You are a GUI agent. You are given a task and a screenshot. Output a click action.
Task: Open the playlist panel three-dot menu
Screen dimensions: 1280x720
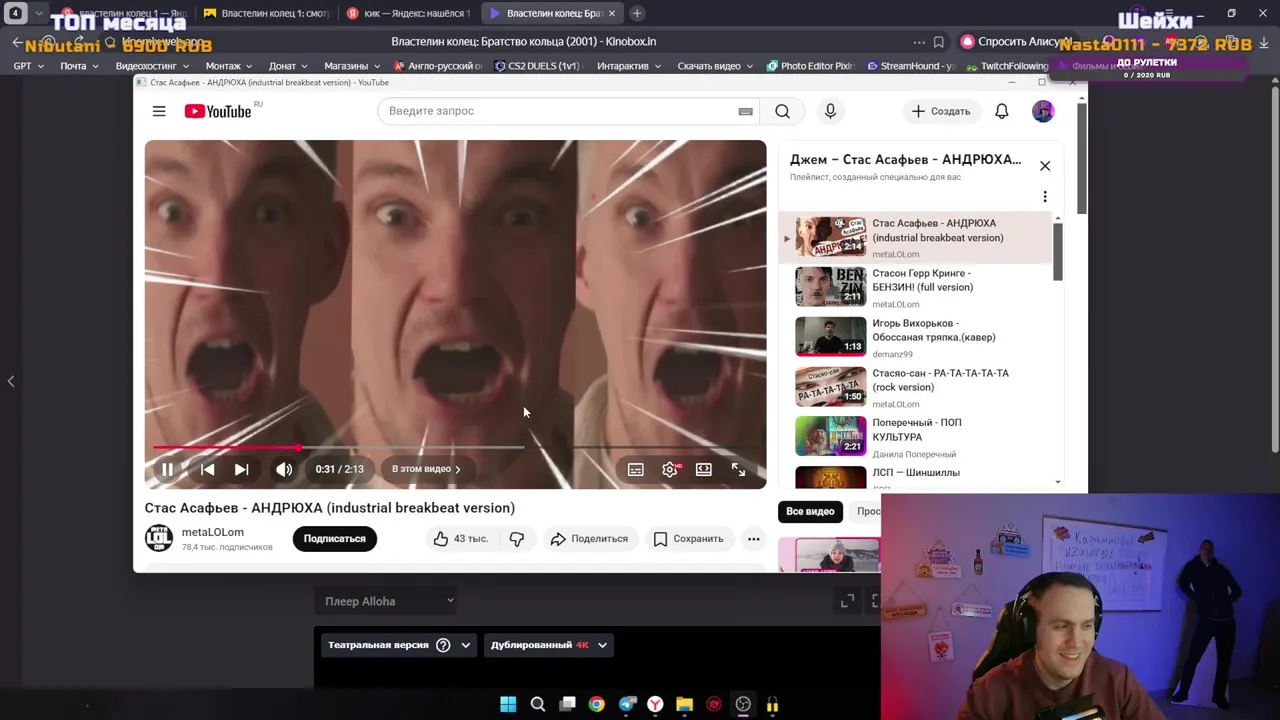coord(1045,196)
